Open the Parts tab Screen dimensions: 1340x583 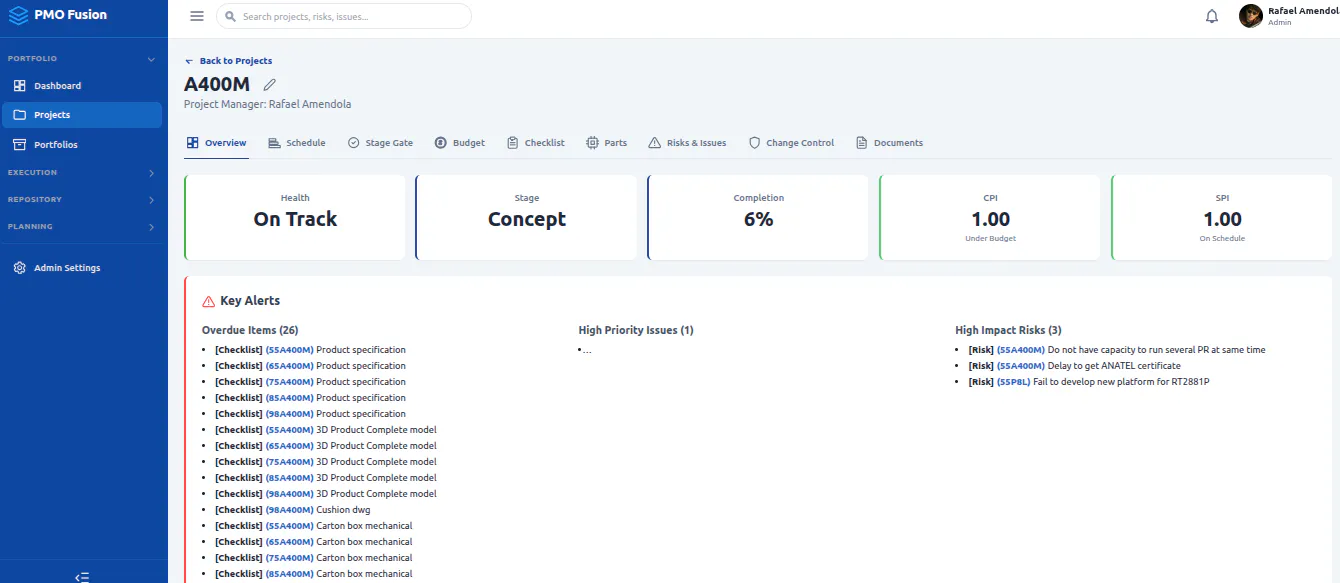tap(607, 143)
